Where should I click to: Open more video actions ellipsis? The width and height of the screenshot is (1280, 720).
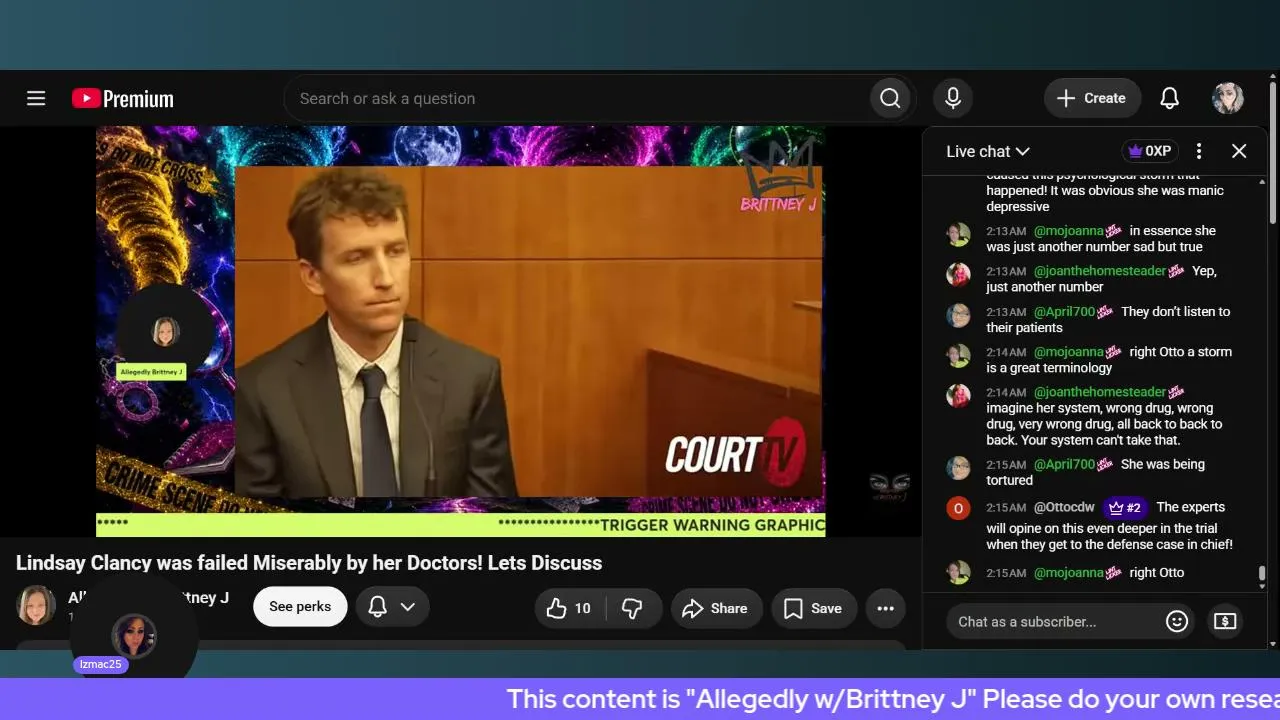click(x=885, y=608)
